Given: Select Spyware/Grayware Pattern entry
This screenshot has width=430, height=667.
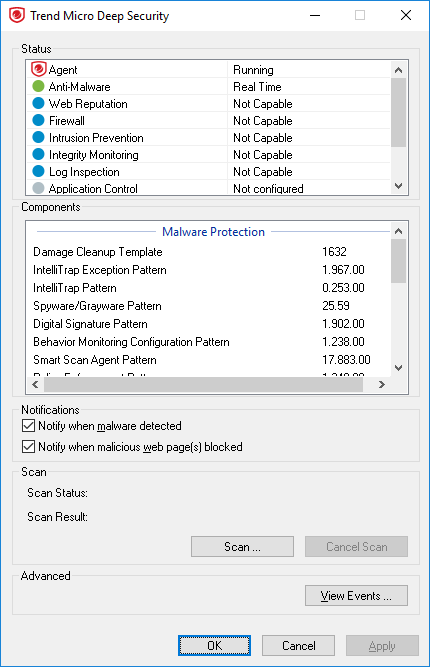Looking at the screenshot, I should point(97,306).
